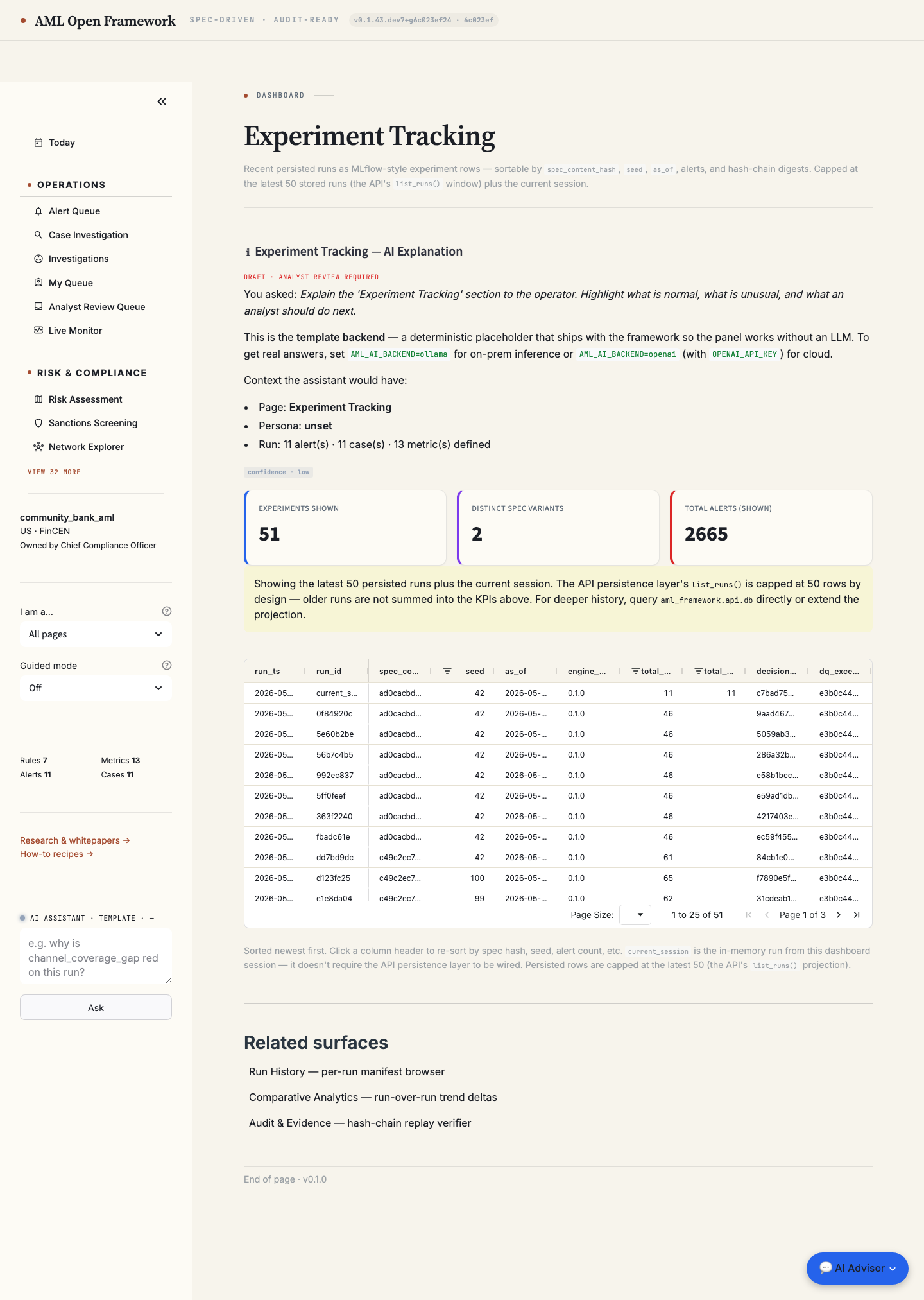Viewport: 924px width, 1300px height.
Task: Click the filter icon left of the seed column
Action: pyautogui.click(x=447, y=671)
